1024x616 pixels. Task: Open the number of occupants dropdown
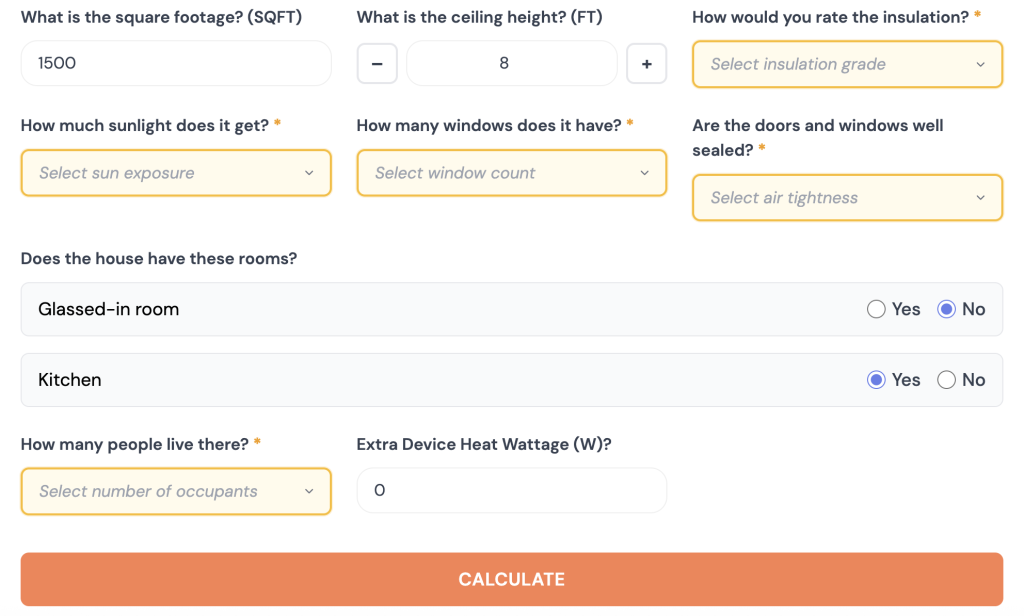(175, 491)
